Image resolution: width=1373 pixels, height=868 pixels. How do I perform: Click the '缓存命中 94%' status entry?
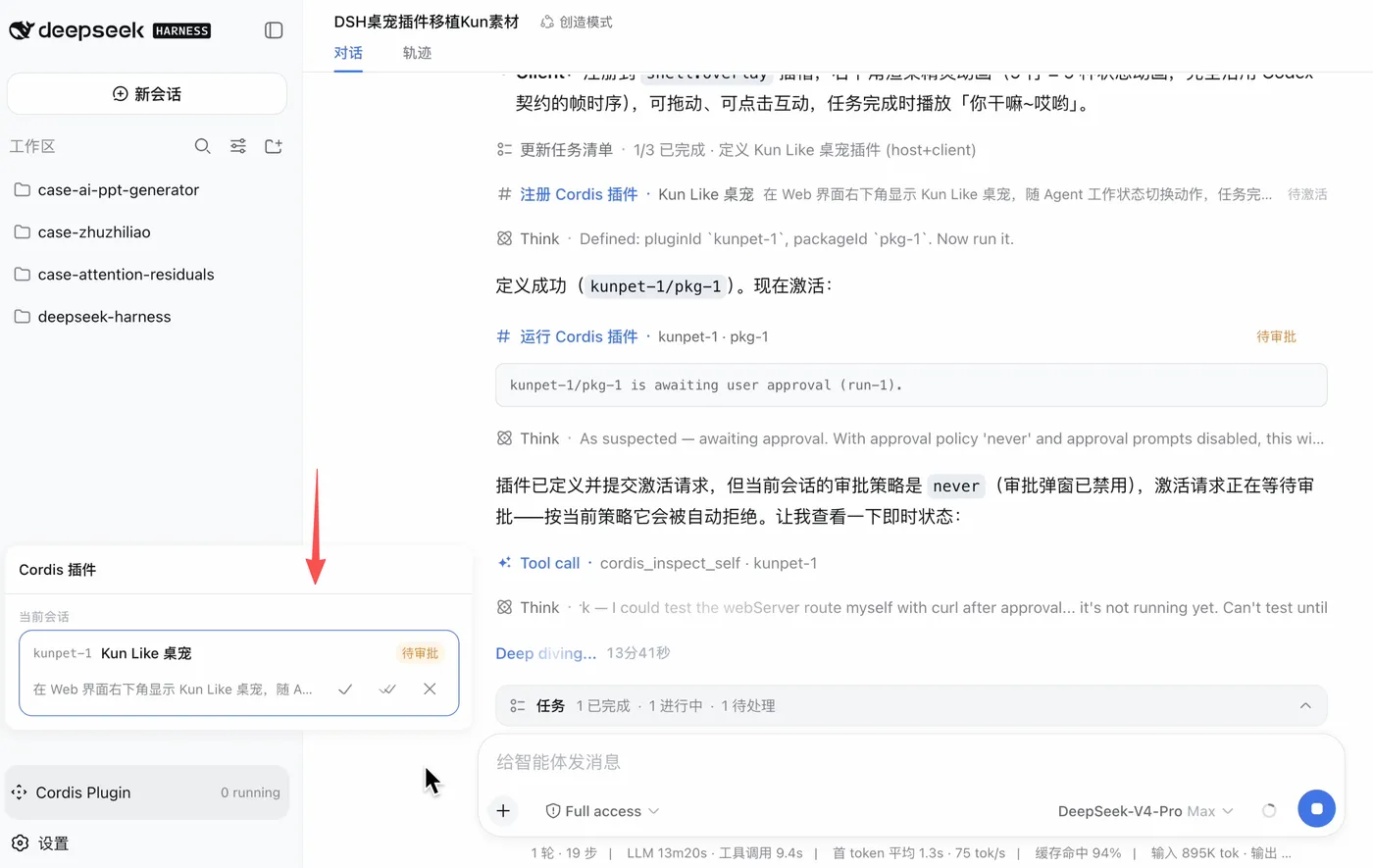pyautogui.click(x=1078, y=853)
